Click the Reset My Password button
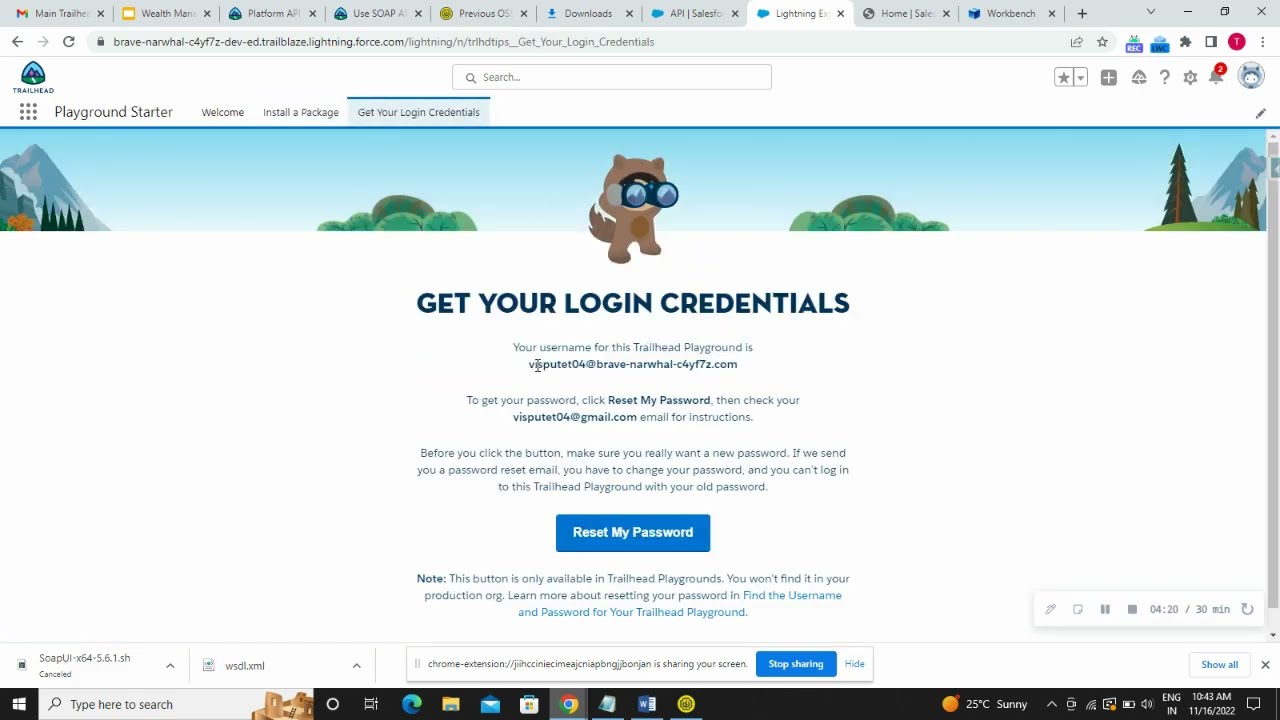Viewport: 1280px width, 720px height. tap(633, 533)
